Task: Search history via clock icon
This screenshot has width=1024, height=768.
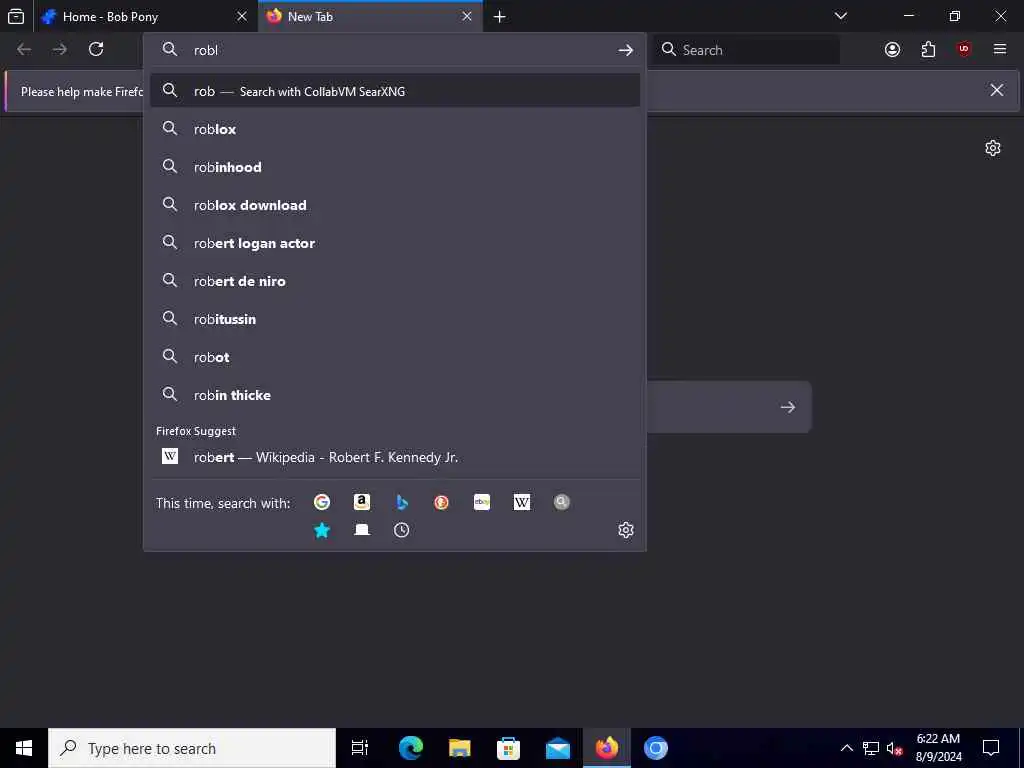Action: [x=402, y=530]
